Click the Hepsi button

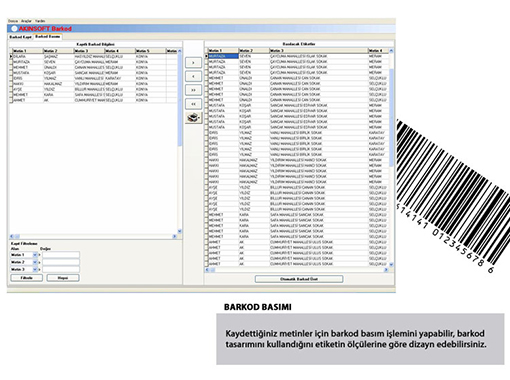(63, 278)
